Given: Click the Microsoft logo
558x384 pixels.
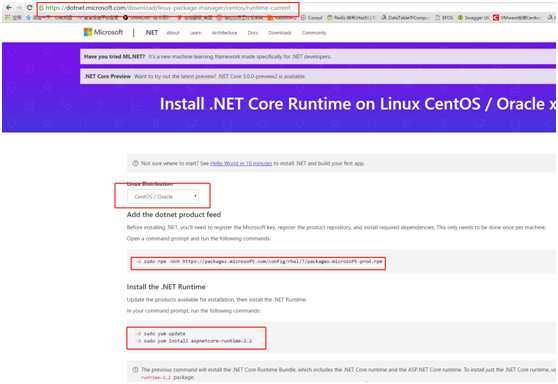Looking at the screenshot, I should pyautogui.click(x=103, y=32).
